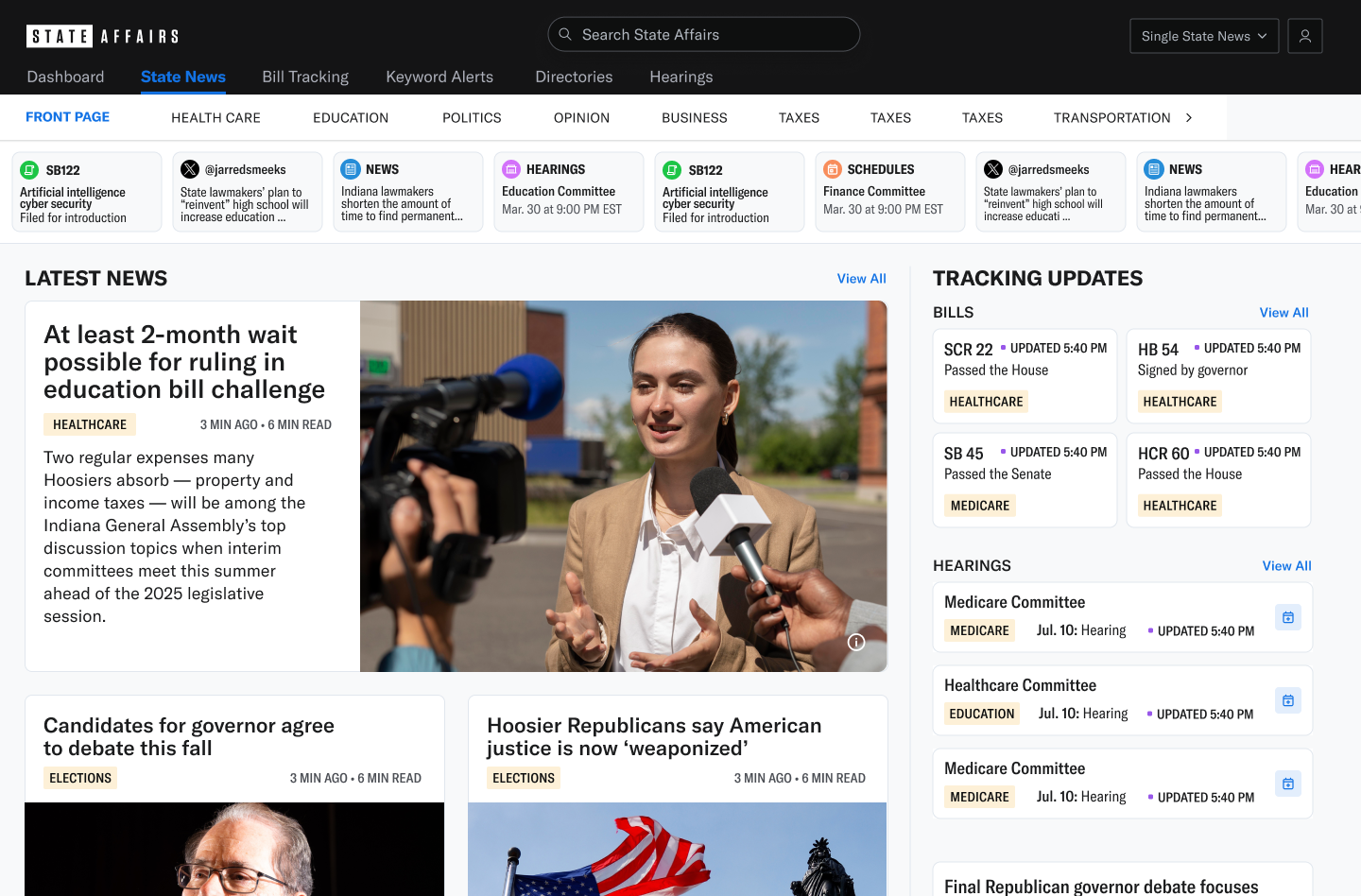
Task: Open the Directories tab
Action: (x=574, y=77)
